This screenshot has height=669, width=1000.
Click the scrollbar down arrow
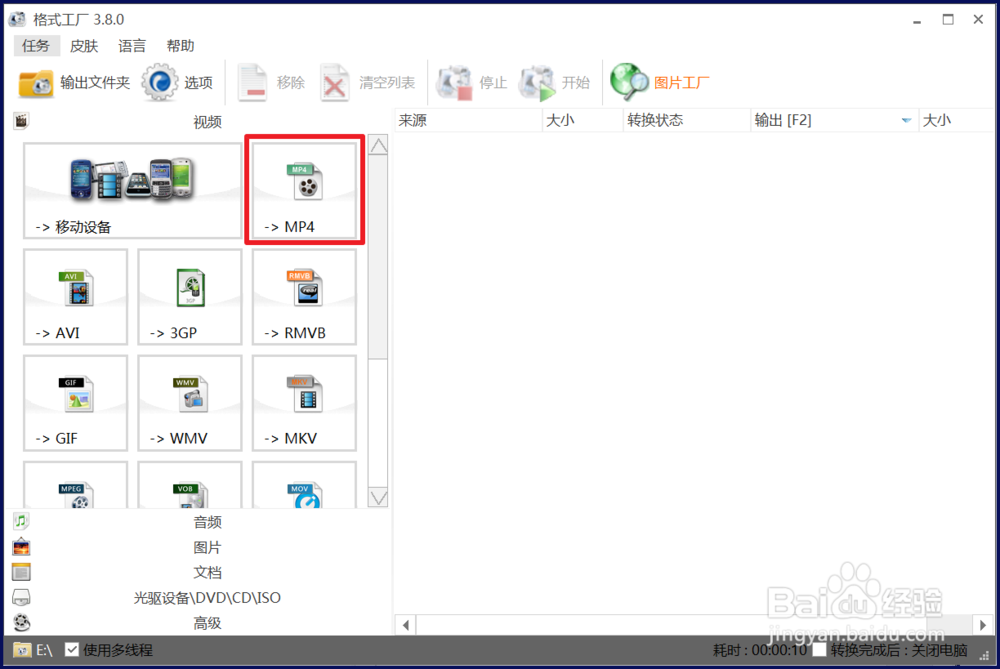(x=378, y=496)
